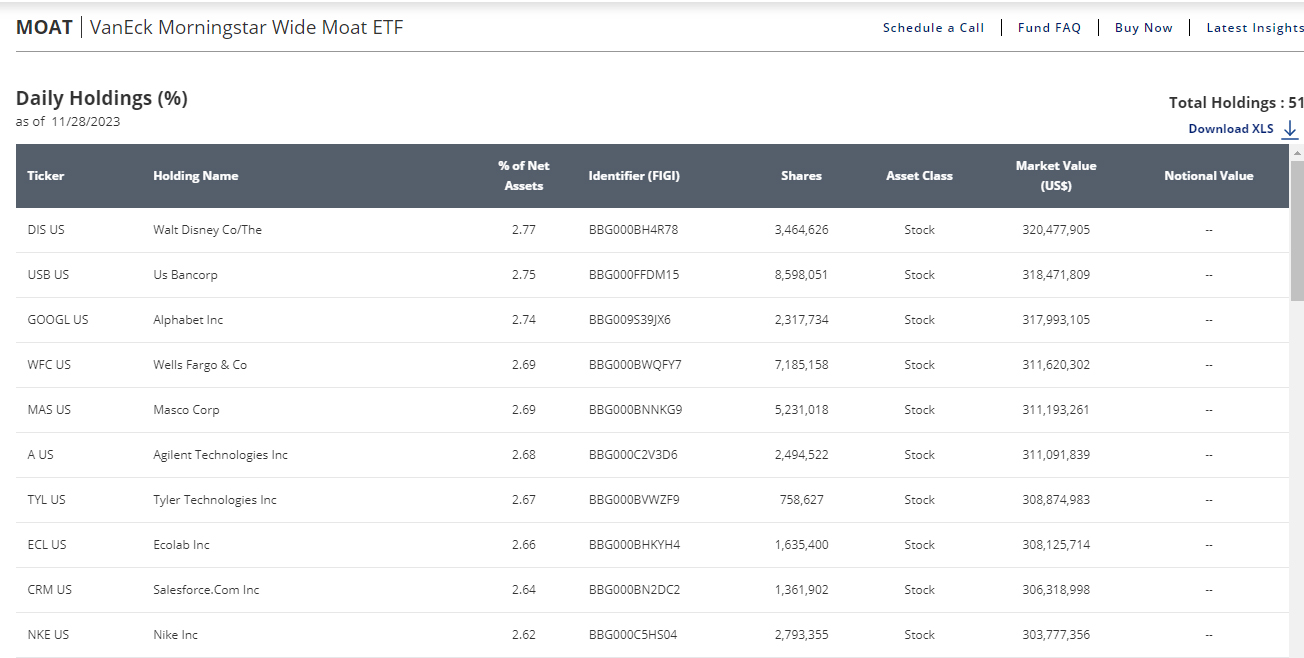Open Schedule a Call
The image size is (1304, 658).
point(932,27)
